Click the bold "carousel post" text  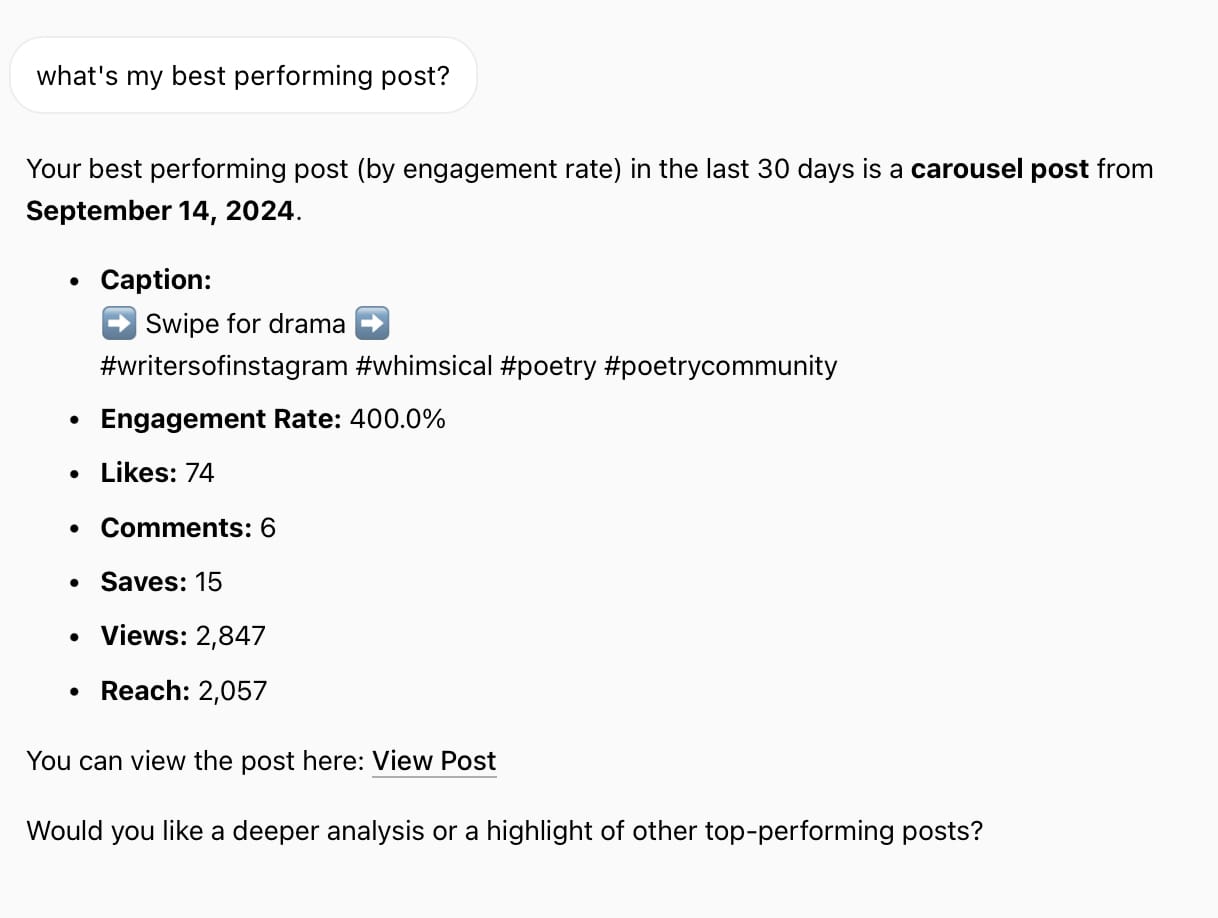1000,169
